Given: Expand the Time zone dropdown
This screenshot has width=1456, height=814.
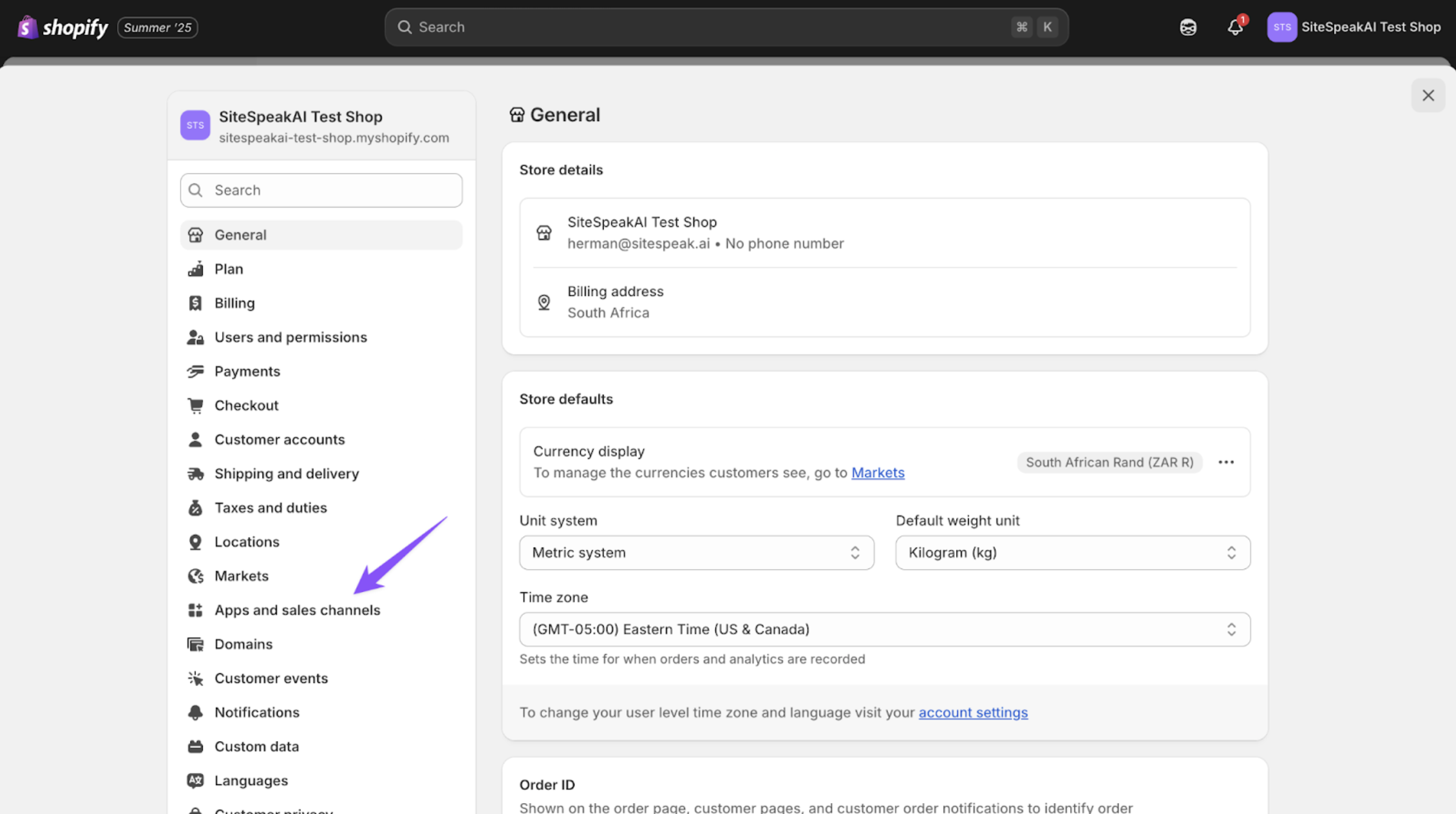Looking at the screenshot, I should pyautogui.click(x=884, y=629).
